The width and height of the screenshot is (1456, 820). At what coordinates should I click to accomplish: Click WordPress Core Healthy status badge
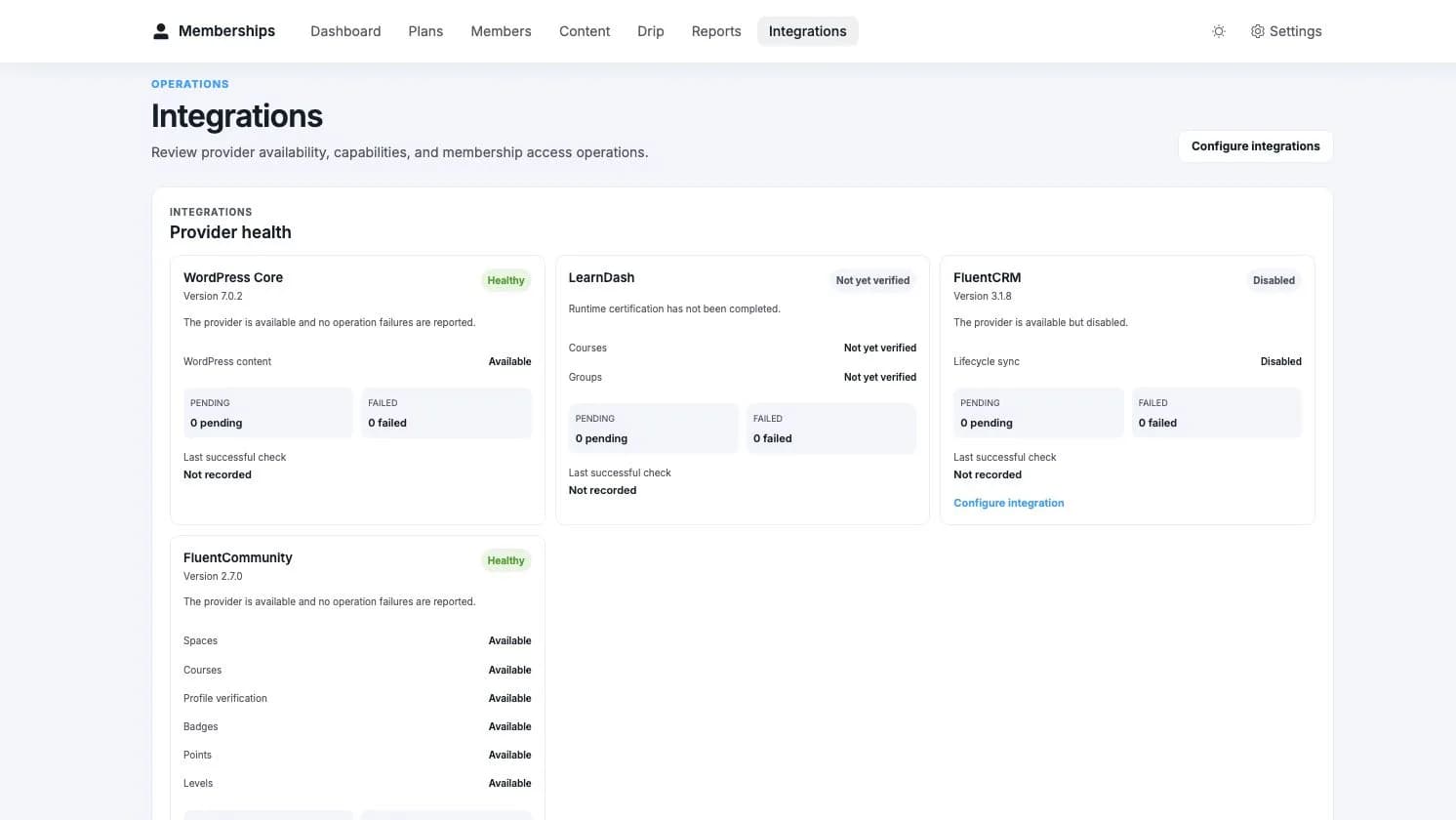click(506, 280)
